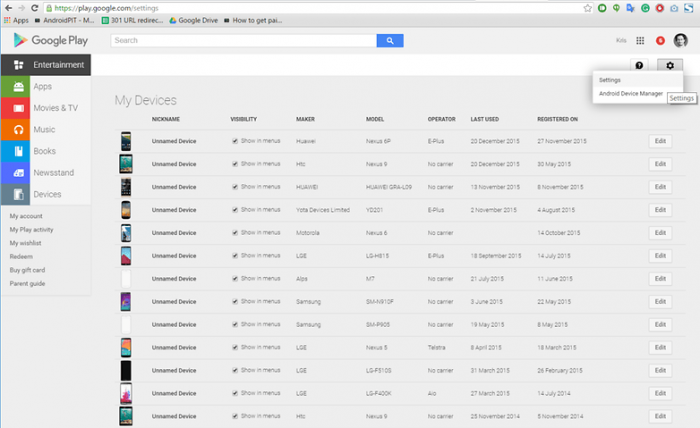Open Books section
The image size is (700, 428).
point(46,151)
